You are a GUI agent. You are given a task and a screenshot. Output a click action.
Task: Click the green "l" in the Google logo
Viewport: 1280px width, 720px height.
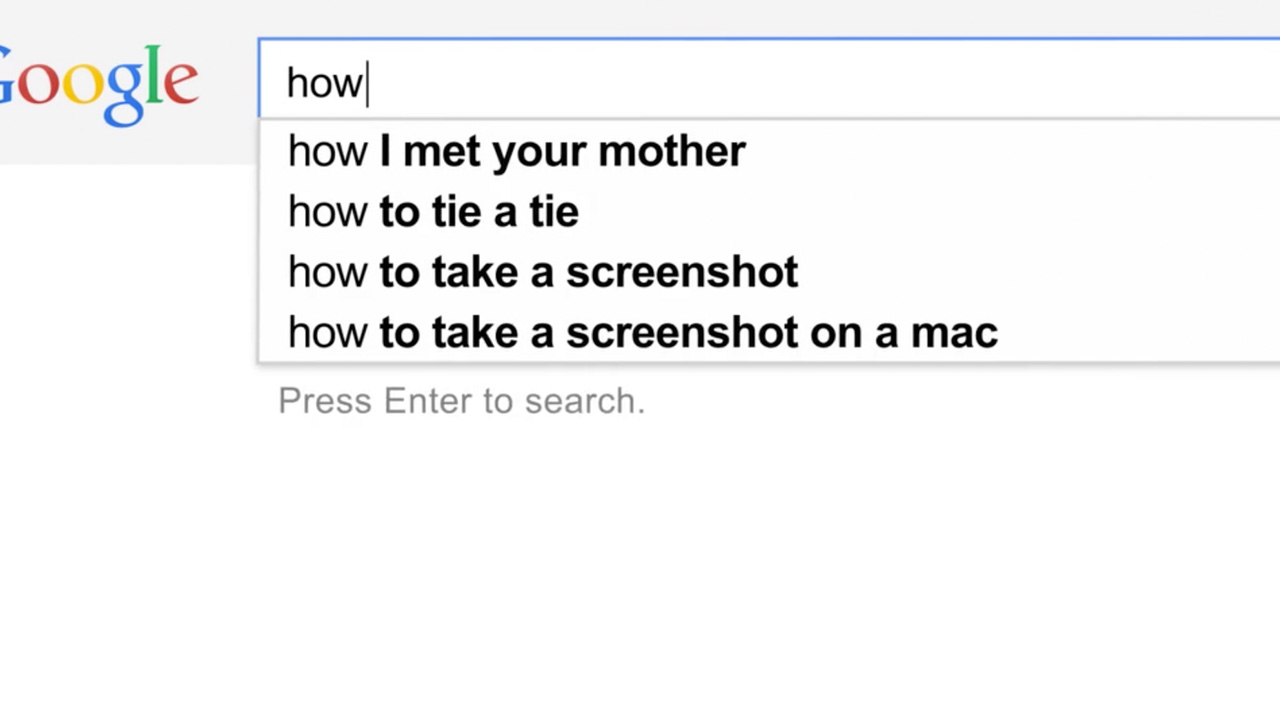(x=152, y=74)
